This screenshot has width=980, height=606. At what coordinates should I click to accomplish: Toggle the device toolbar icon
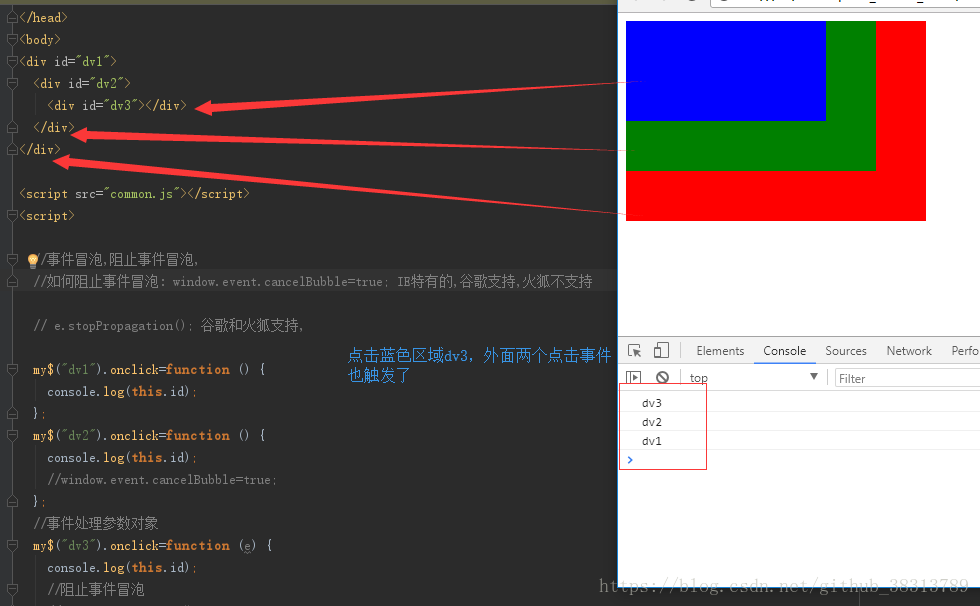tap(661, 350)
